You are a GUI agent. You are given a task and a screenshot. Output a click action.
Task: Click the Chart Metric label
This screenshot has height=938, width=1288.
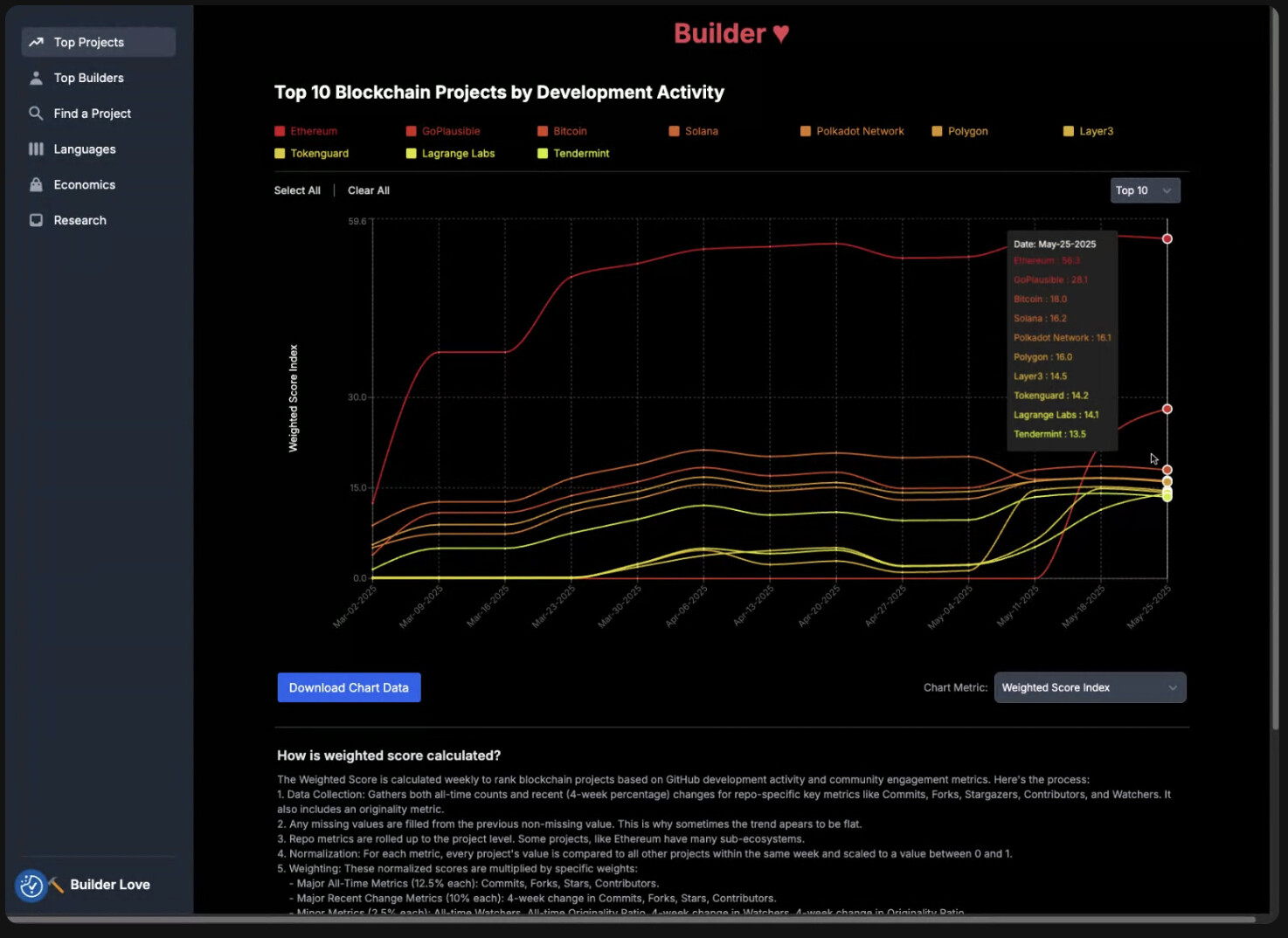coord(955,687)
